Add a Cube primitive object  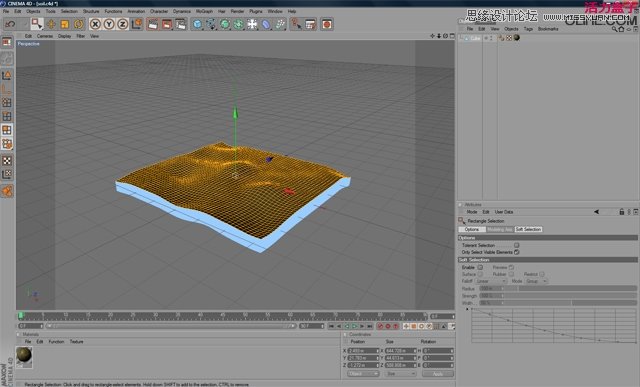click(198, 24)
